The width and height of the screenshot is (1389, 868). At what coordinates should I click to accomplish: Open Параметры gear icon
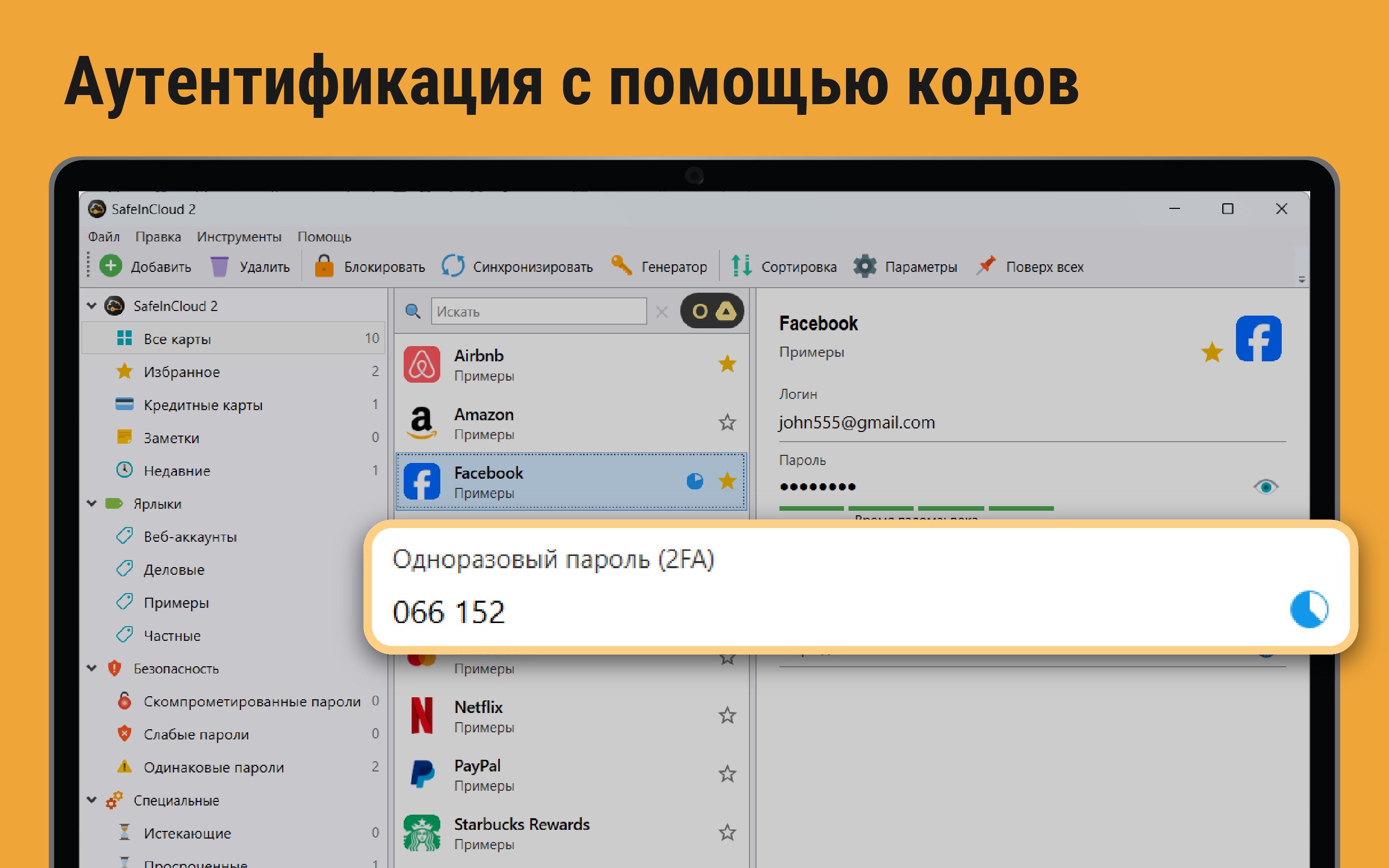[865, 266]
